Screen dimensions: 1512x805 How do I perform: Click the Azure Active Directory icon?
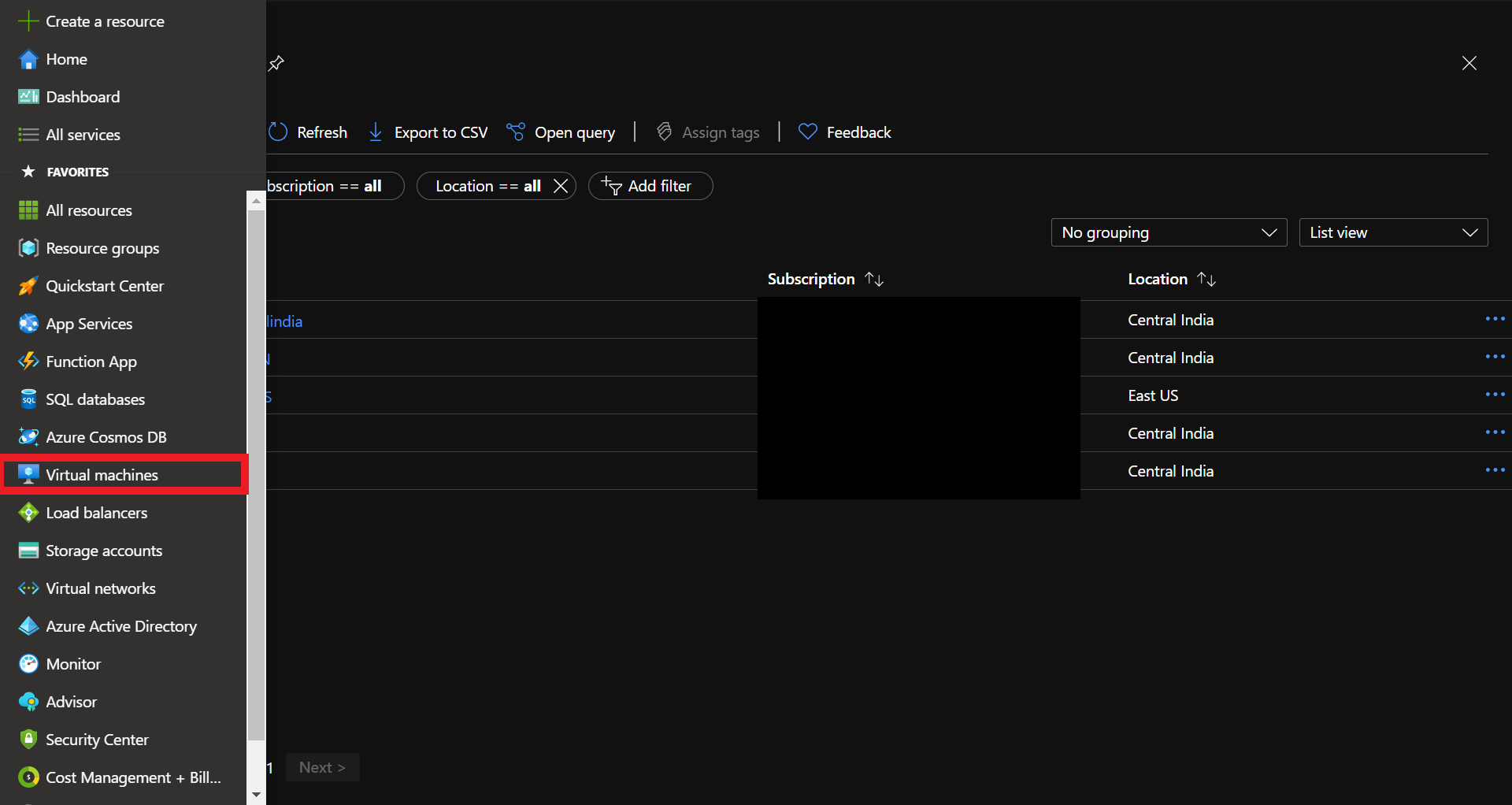point(28,626)
